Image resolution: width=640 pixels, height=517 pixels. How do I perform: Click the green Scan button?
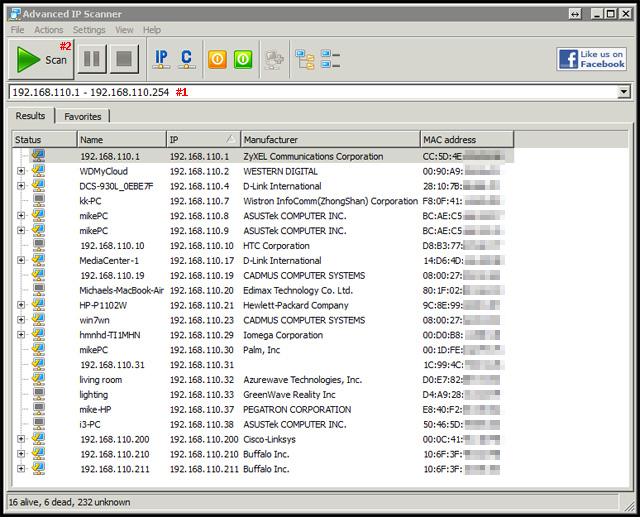pyautogui.click(x=41, y=59)
